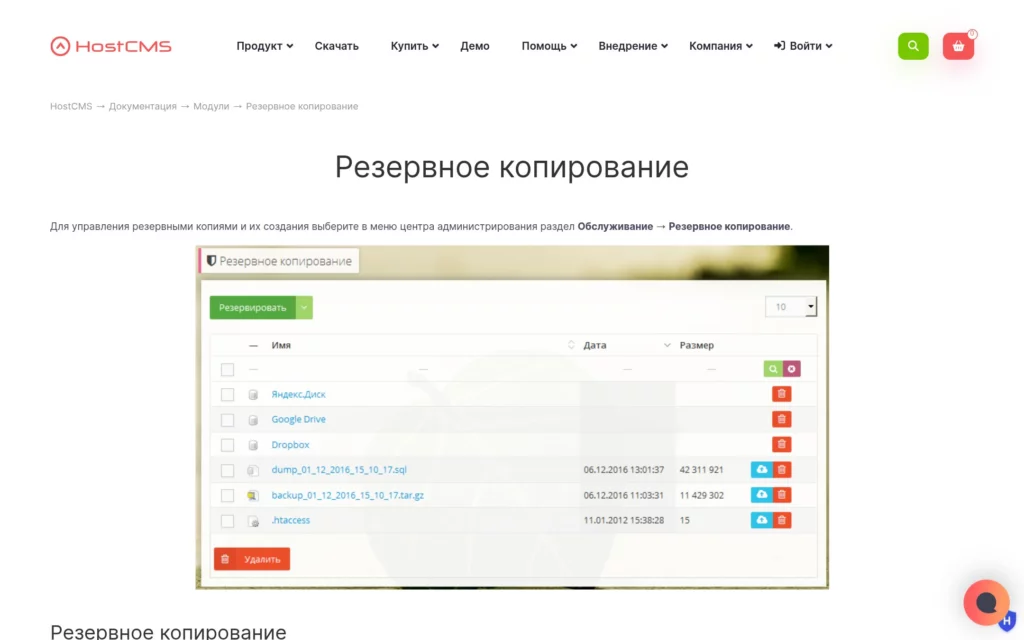This screenshot has height=640, width=1024.
Task: Delete the Google Drive entry via trash icon
Action: (x=782, y=419)
